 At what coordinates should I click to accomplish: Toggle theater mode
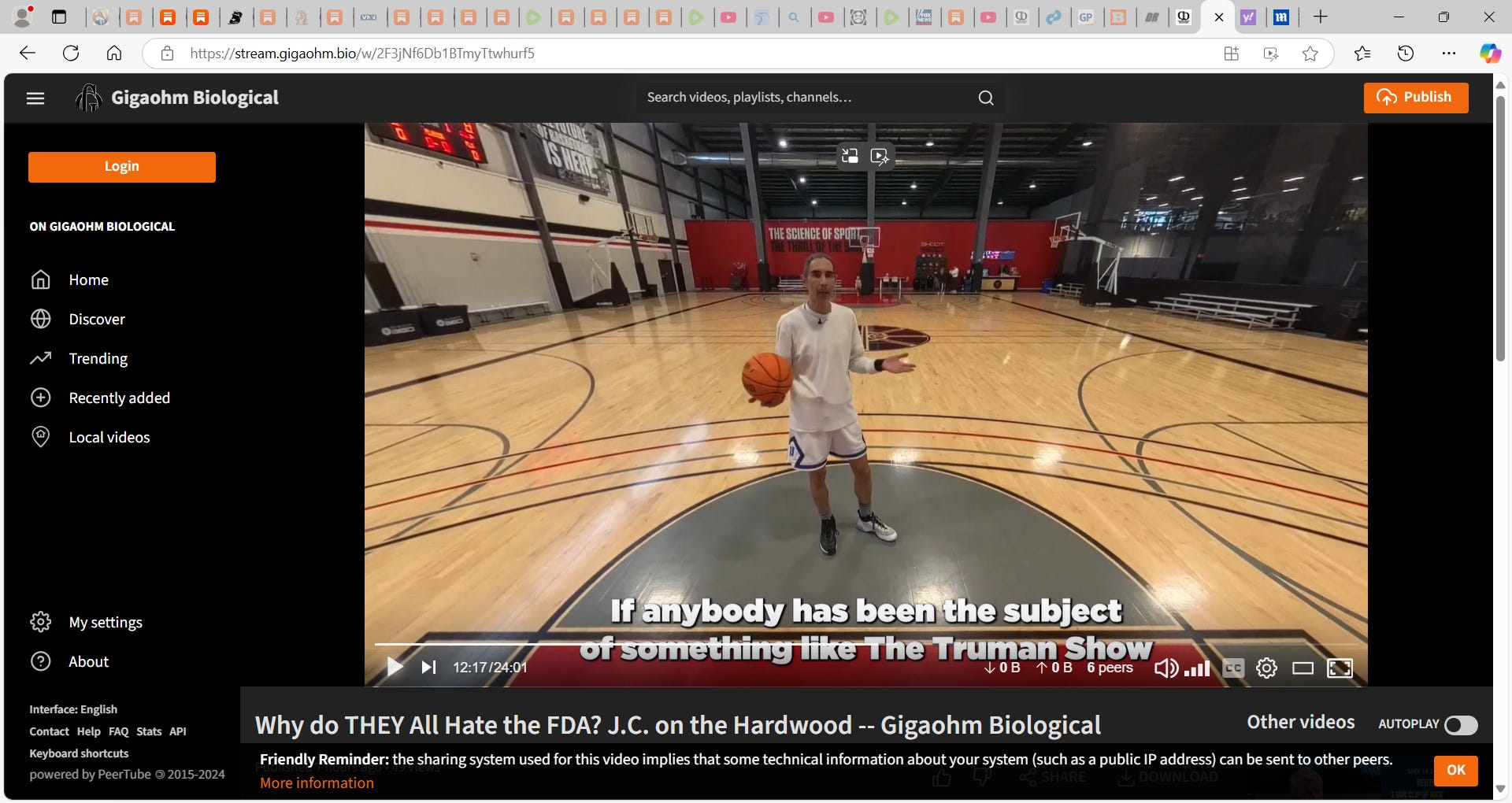pyautogui.click(x=1303, y=668)
